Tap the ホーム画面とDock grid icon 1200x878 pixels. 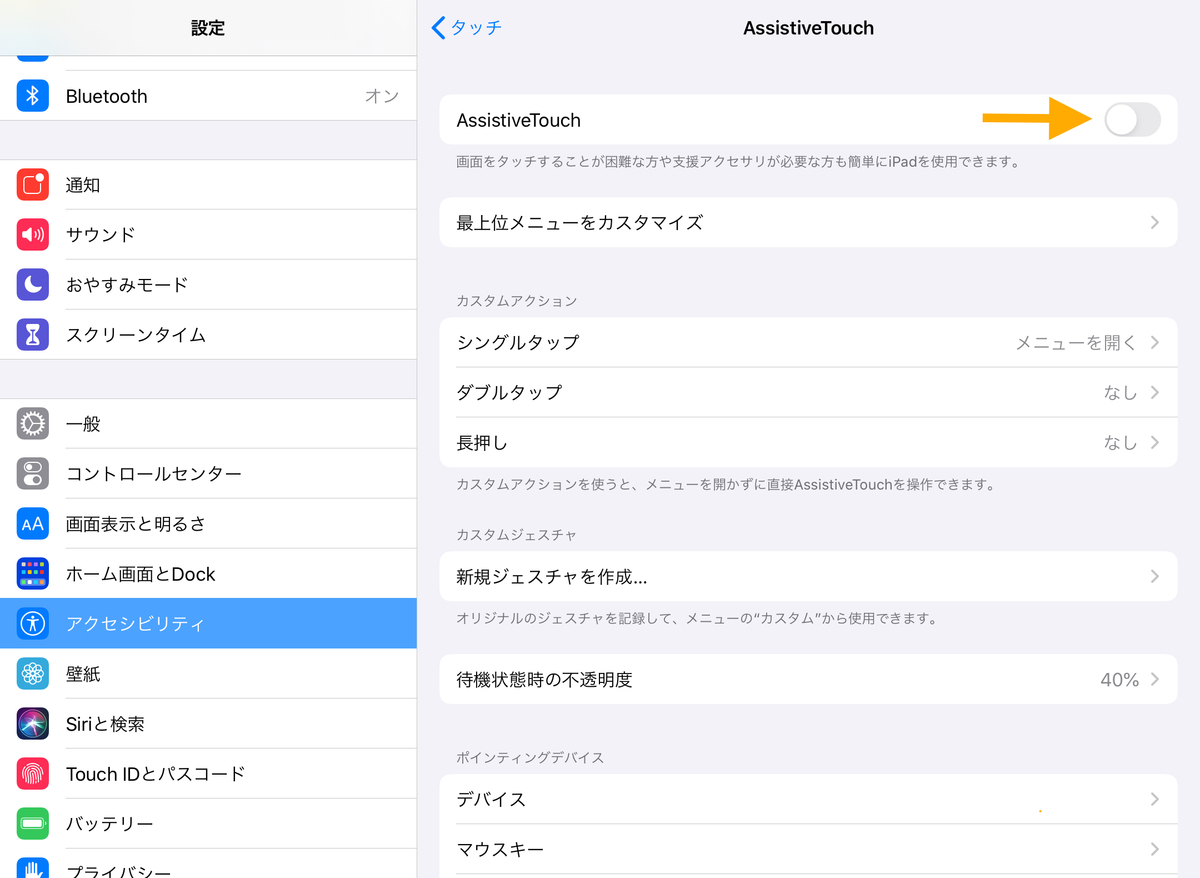33,574
